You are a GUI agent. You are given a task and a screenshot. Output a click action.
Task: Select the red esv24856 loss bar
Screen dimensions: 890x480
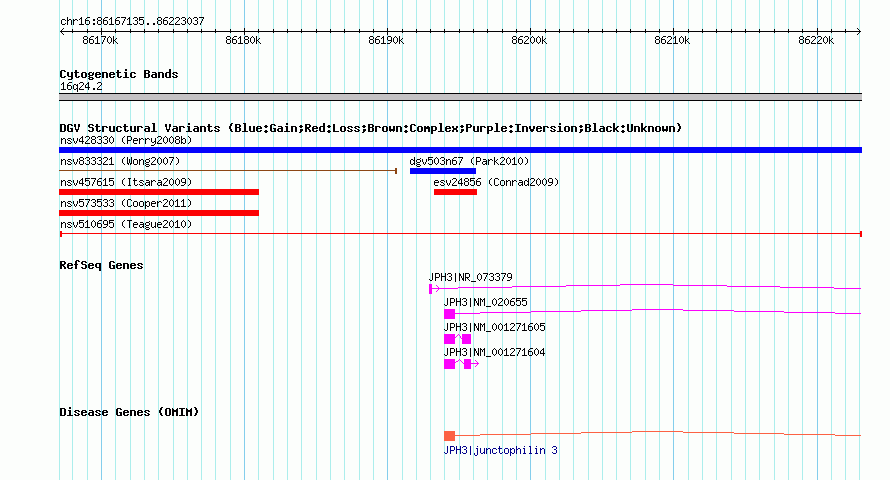coord(455,192)
